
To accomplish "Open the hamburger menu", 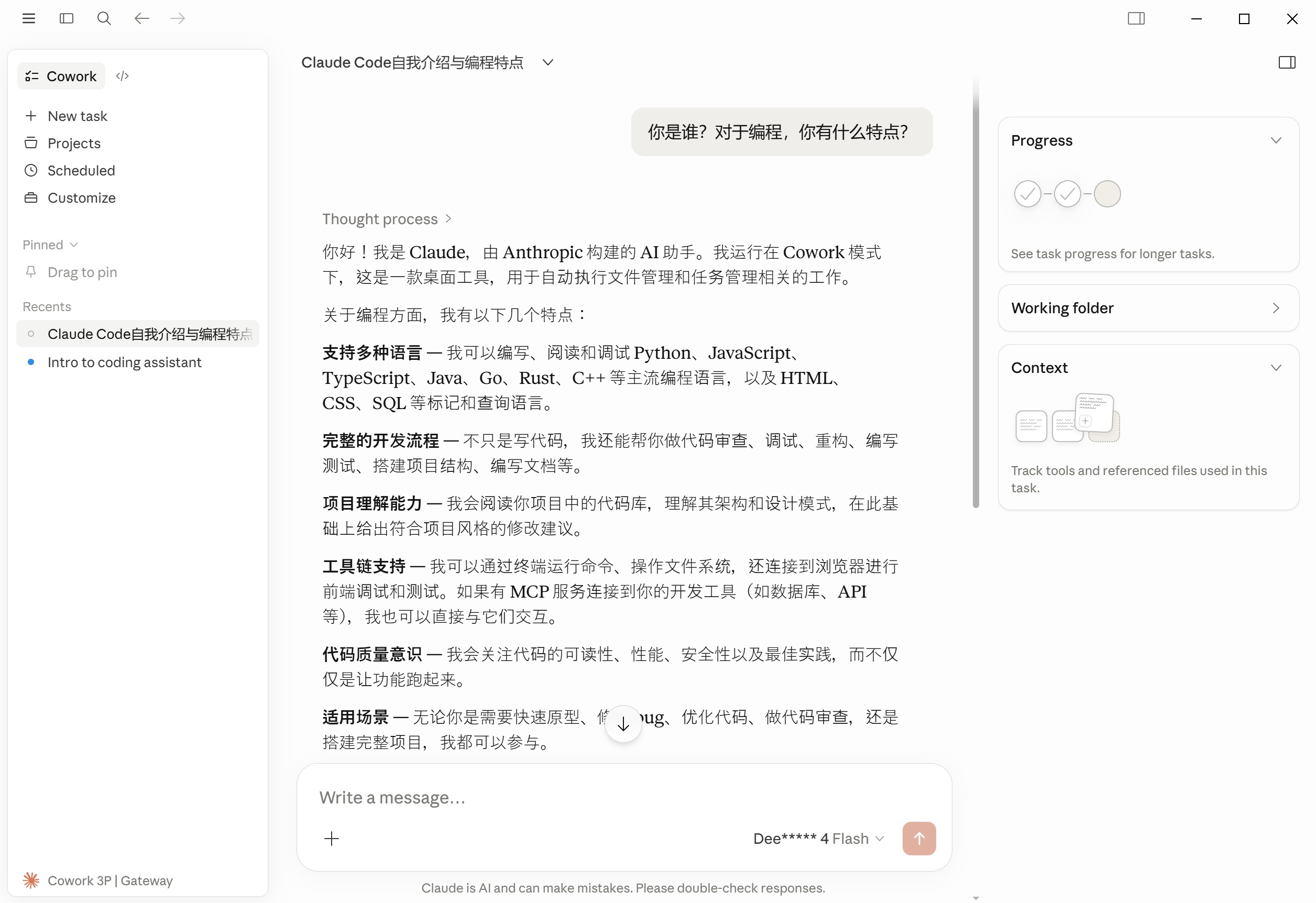I will [29, 19].
